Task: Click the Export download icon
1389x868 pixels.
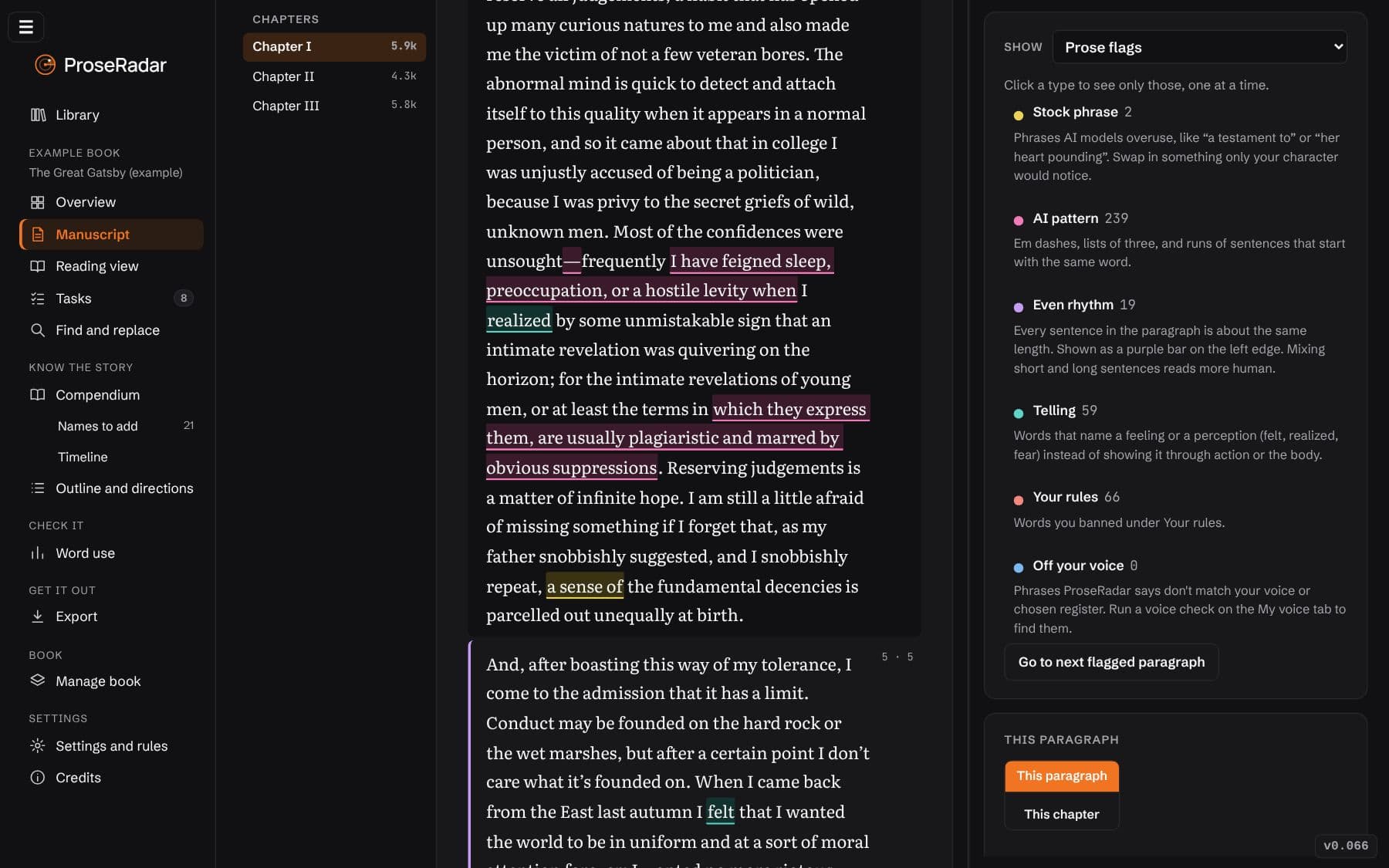Action: [x=37, y=616]
